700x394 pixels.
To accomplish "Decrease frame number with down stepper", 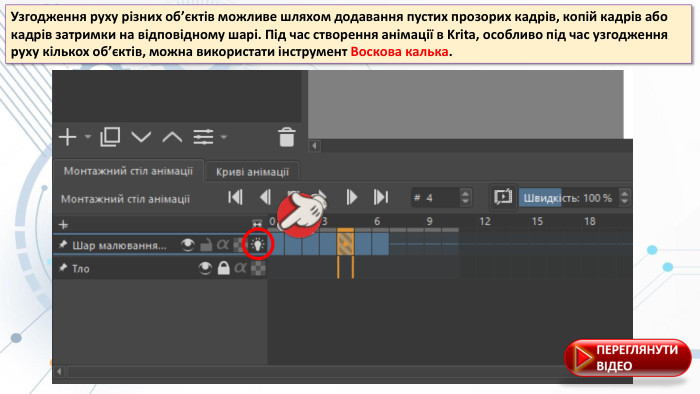I will pyautogui.click(x=465, y=202).
